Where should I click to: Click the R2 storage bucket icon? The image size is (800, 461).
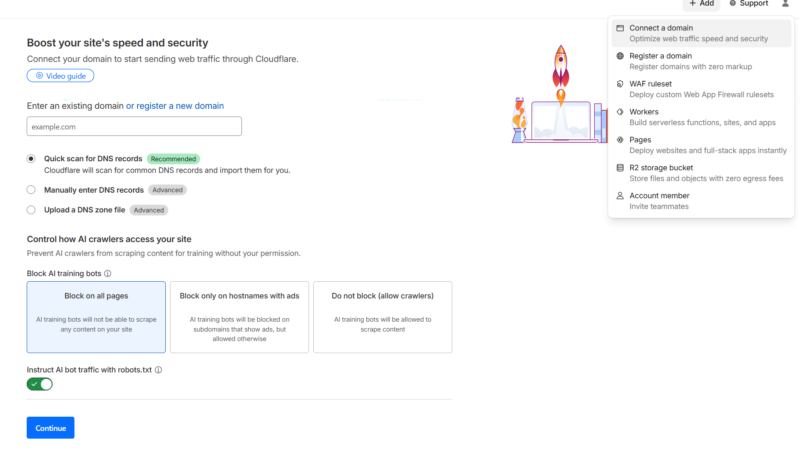click(620, 168)
